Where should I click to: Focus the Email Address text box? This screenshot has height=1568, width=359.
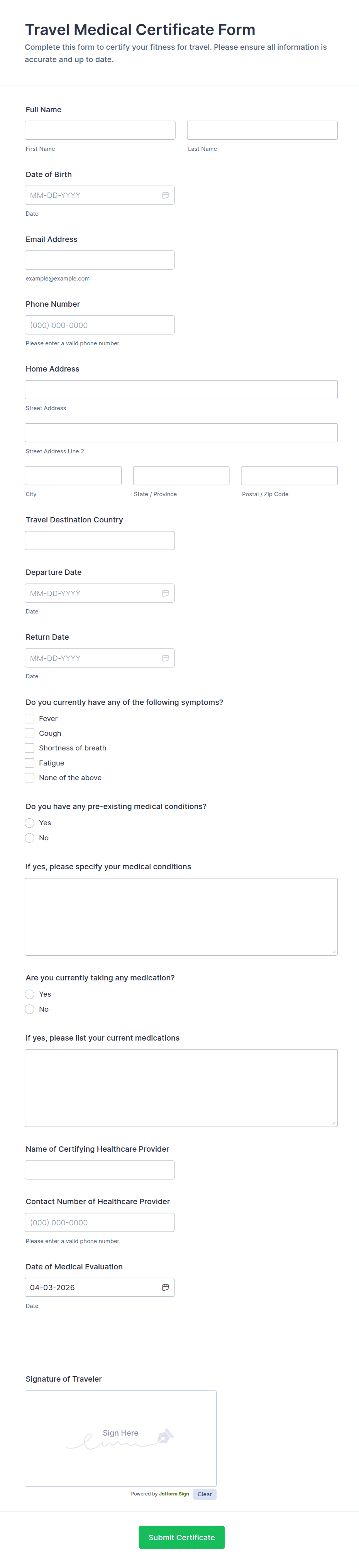click(100, 260)
